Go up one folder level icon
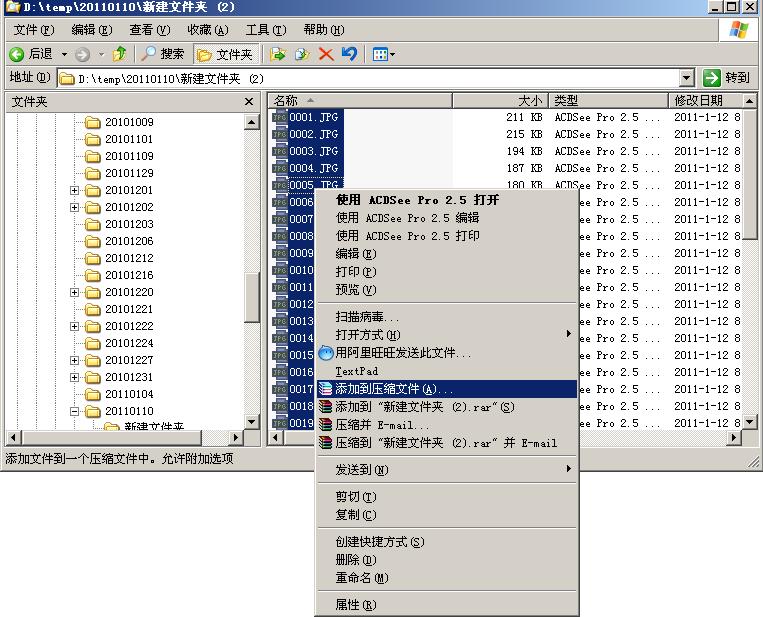Viewport: 763px width, 617px height. tap(119, 54)
